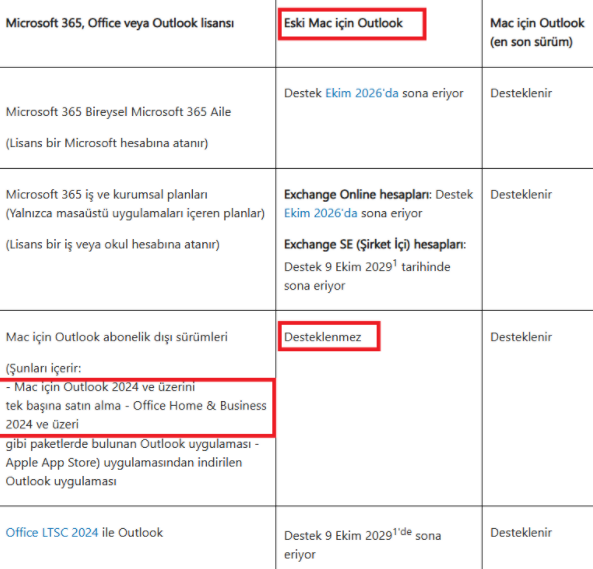
Task: Click '(Lisans bir Microsoft hesabına atanır)' text
Action: click(107, 143)
